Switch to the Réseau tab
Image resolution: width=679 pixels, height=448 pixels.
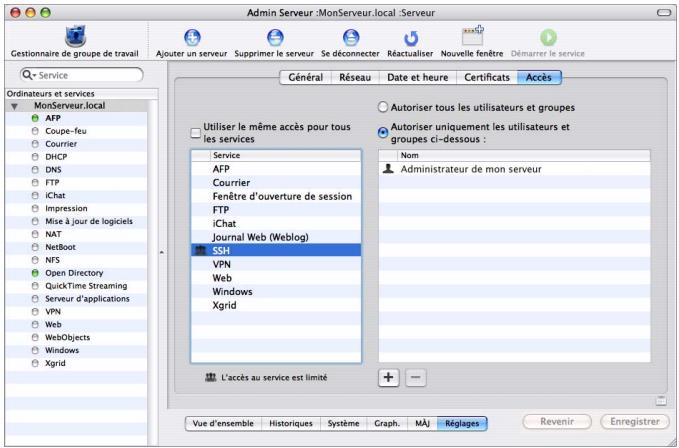click(x=355, y=77)
